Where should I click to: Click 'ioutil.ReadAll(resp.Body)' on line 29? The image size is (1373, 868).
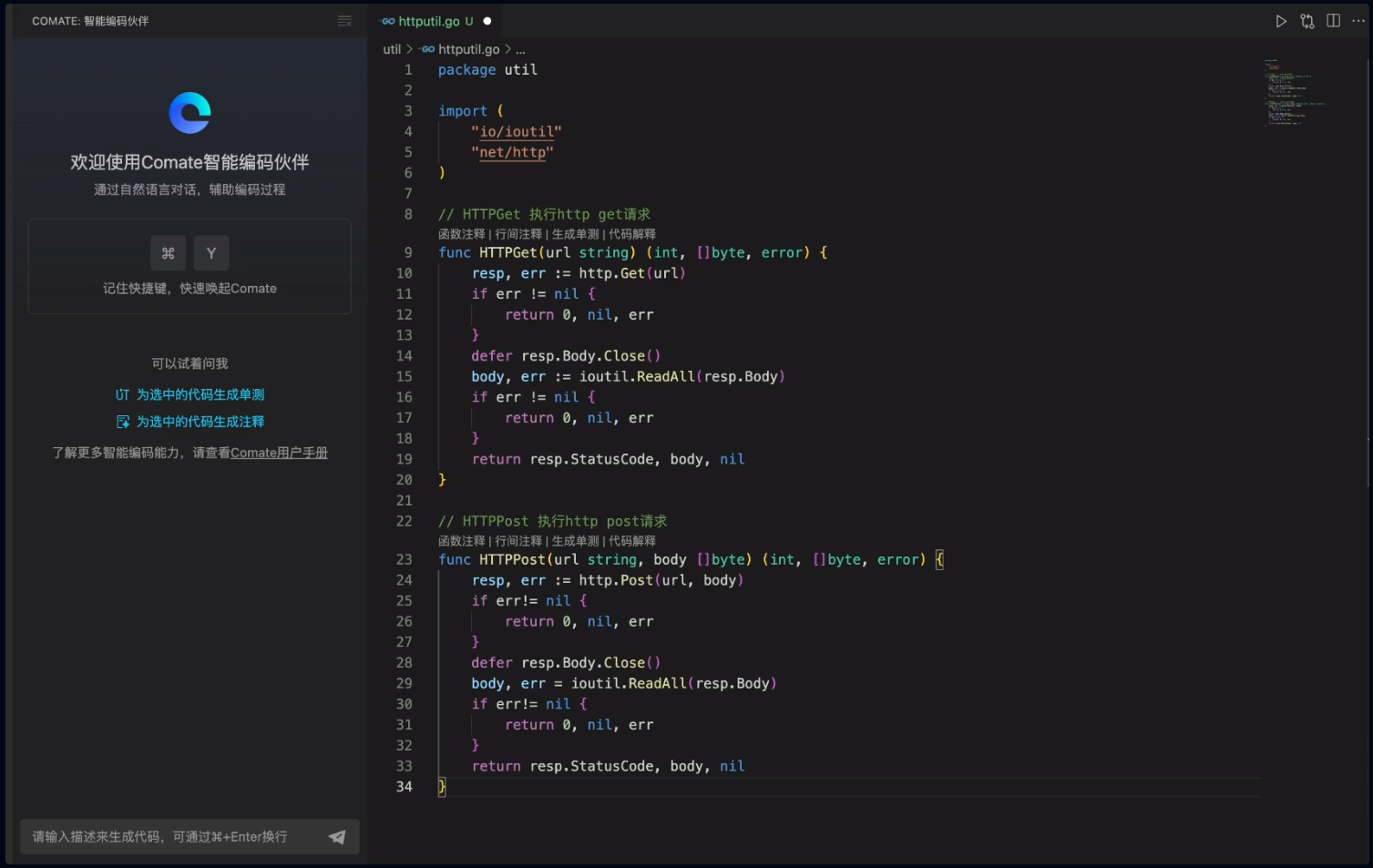tap(674, 683)
